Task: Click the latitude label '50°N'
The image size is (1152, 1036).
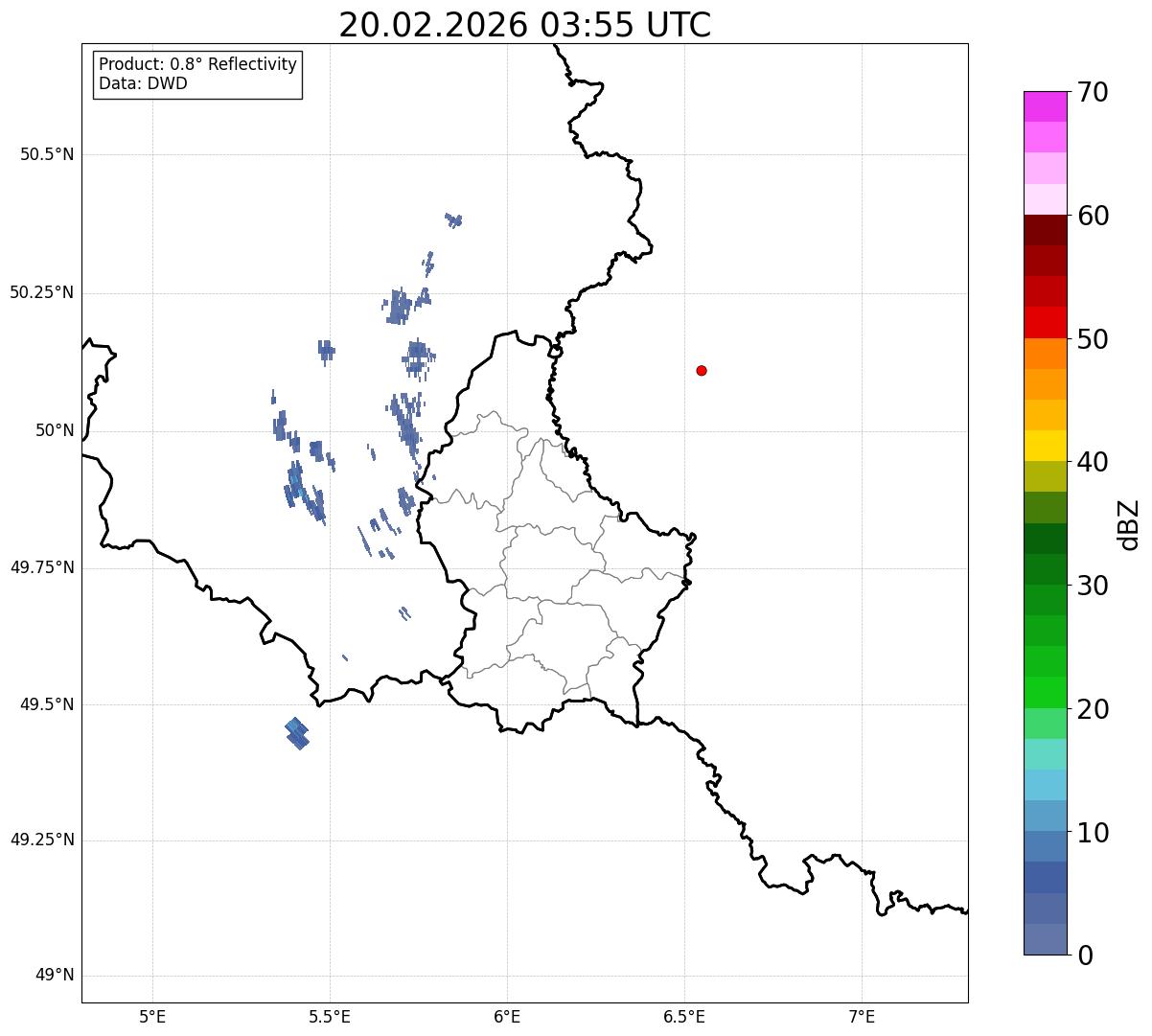Action: pyautogui.click(x=55, y=430)
